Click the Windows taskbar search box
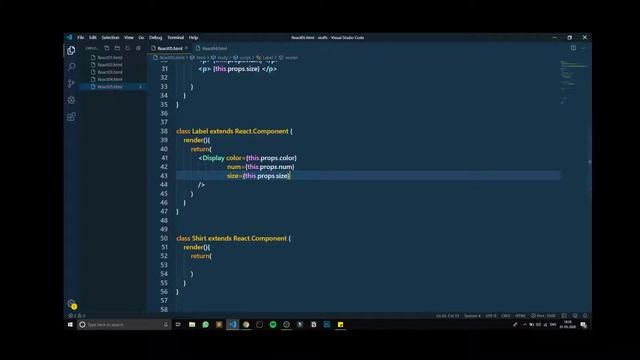The image size is (640, 360). [124, 324]
